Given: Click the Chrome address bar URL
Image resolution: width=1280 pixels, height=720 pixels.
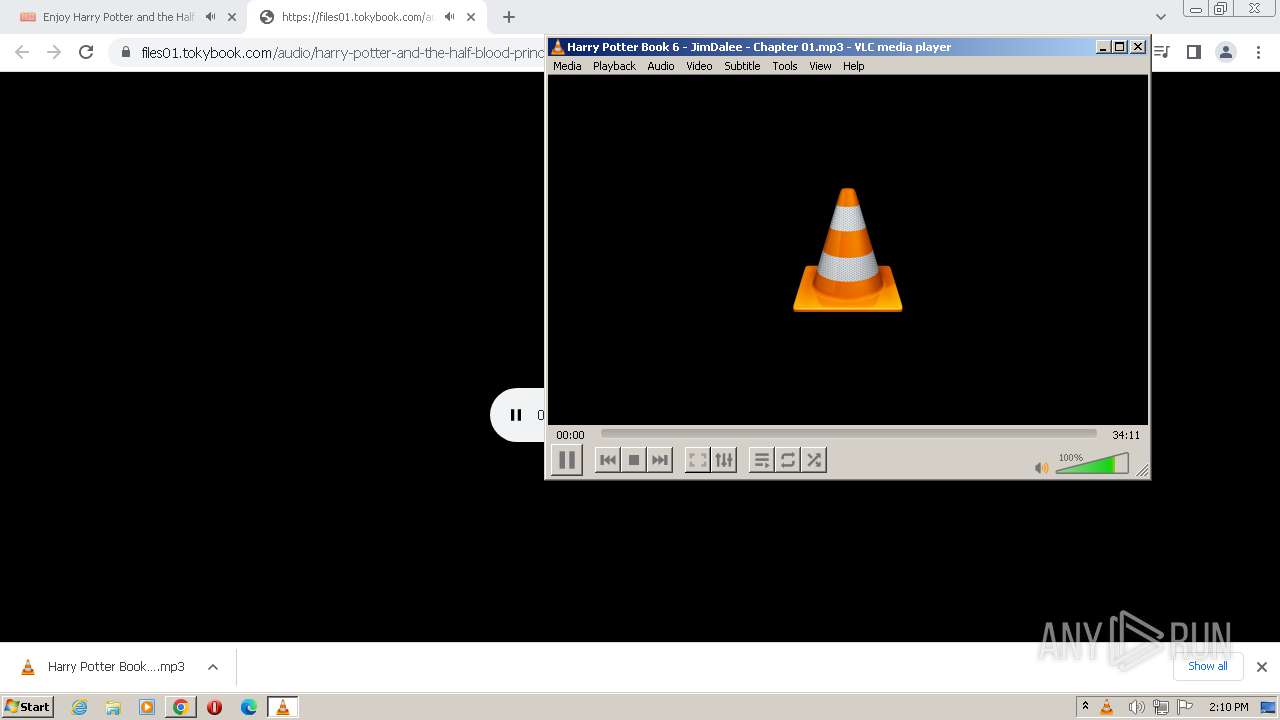Looking at the screenshot, I should (x=342, y=52).
